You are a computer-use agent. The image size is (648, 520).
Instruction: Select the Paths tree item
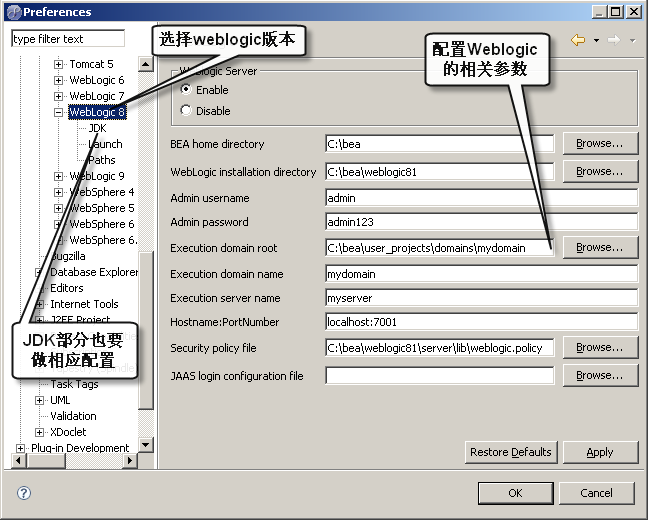pyautogui.click(x=101, y=160)
